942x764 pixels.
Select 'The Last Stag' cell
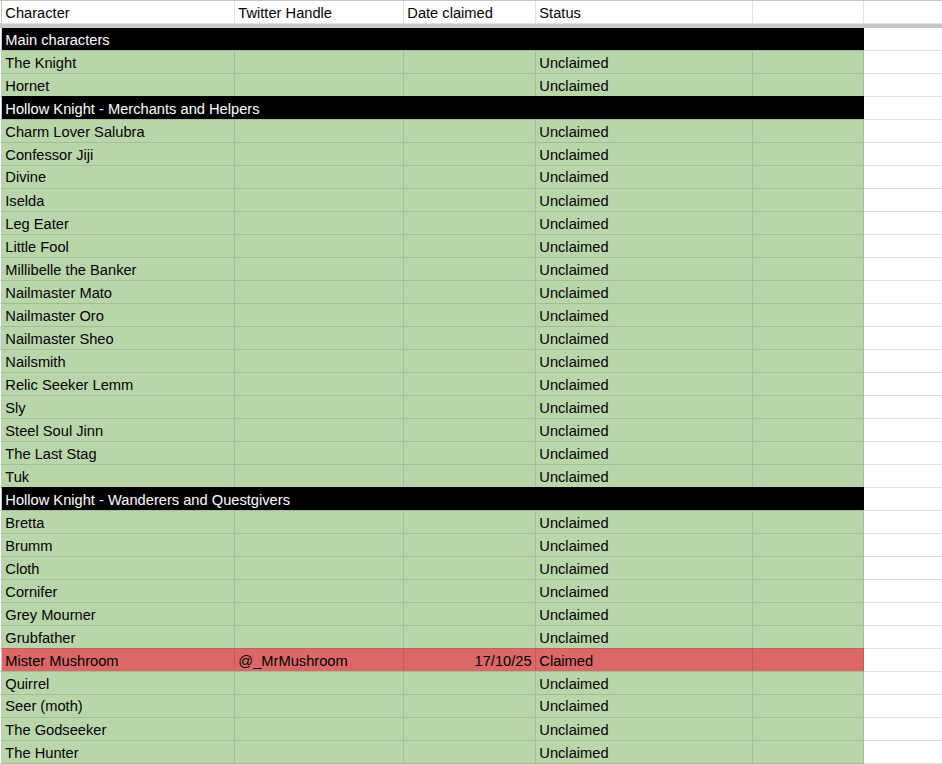(118, 453)
